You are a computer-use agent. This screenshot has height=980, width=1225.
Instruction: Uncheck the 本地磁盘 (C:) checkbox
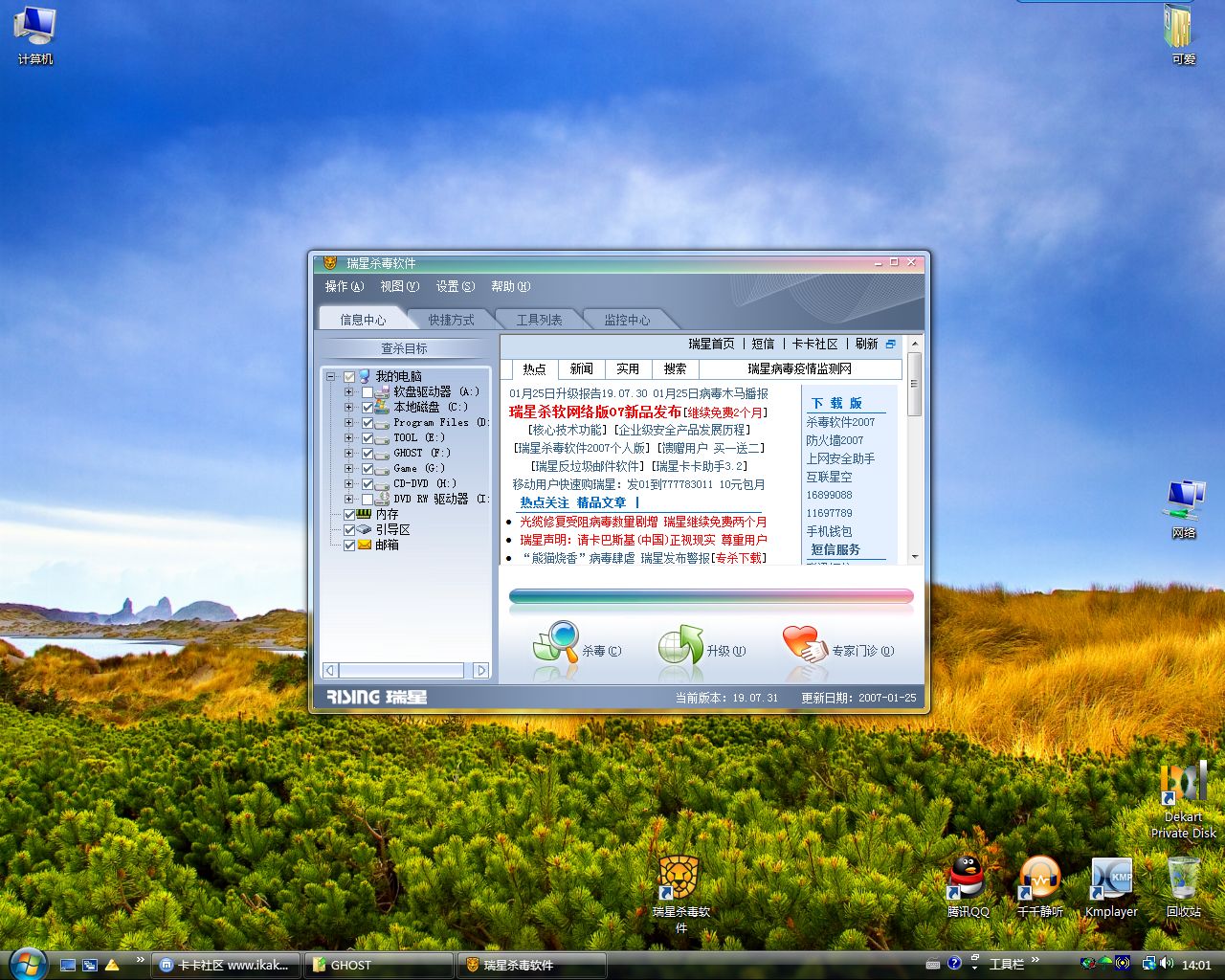367,408
